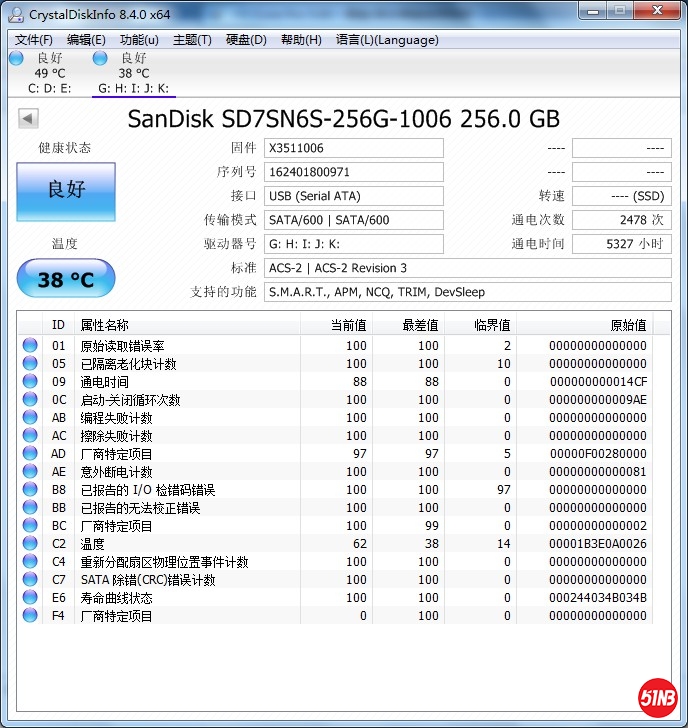Image resolution: width=688 pixels, height=728 pixels.
Task: Click the 38 °C temperature button
Action: tap(66, 279)
